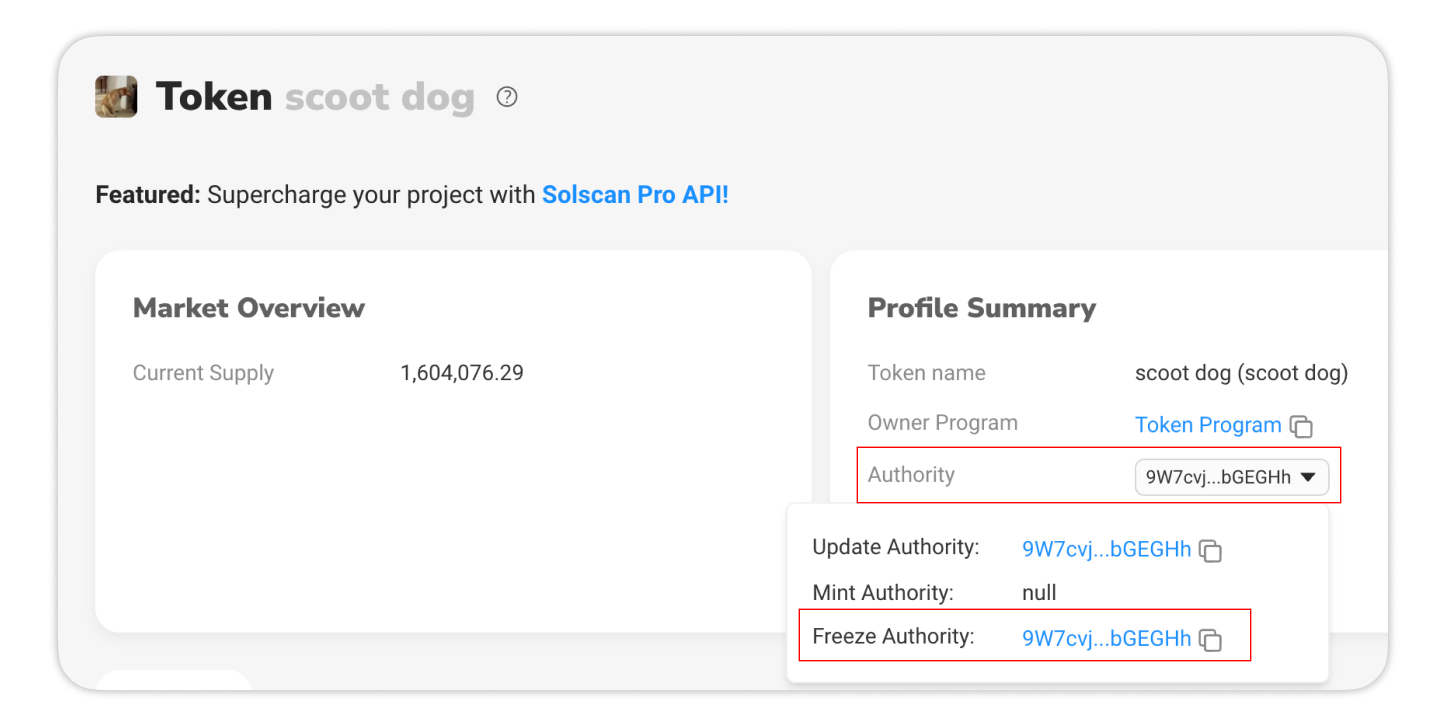
Task: Click the scoot dog token image
Action: click(116, 97)
